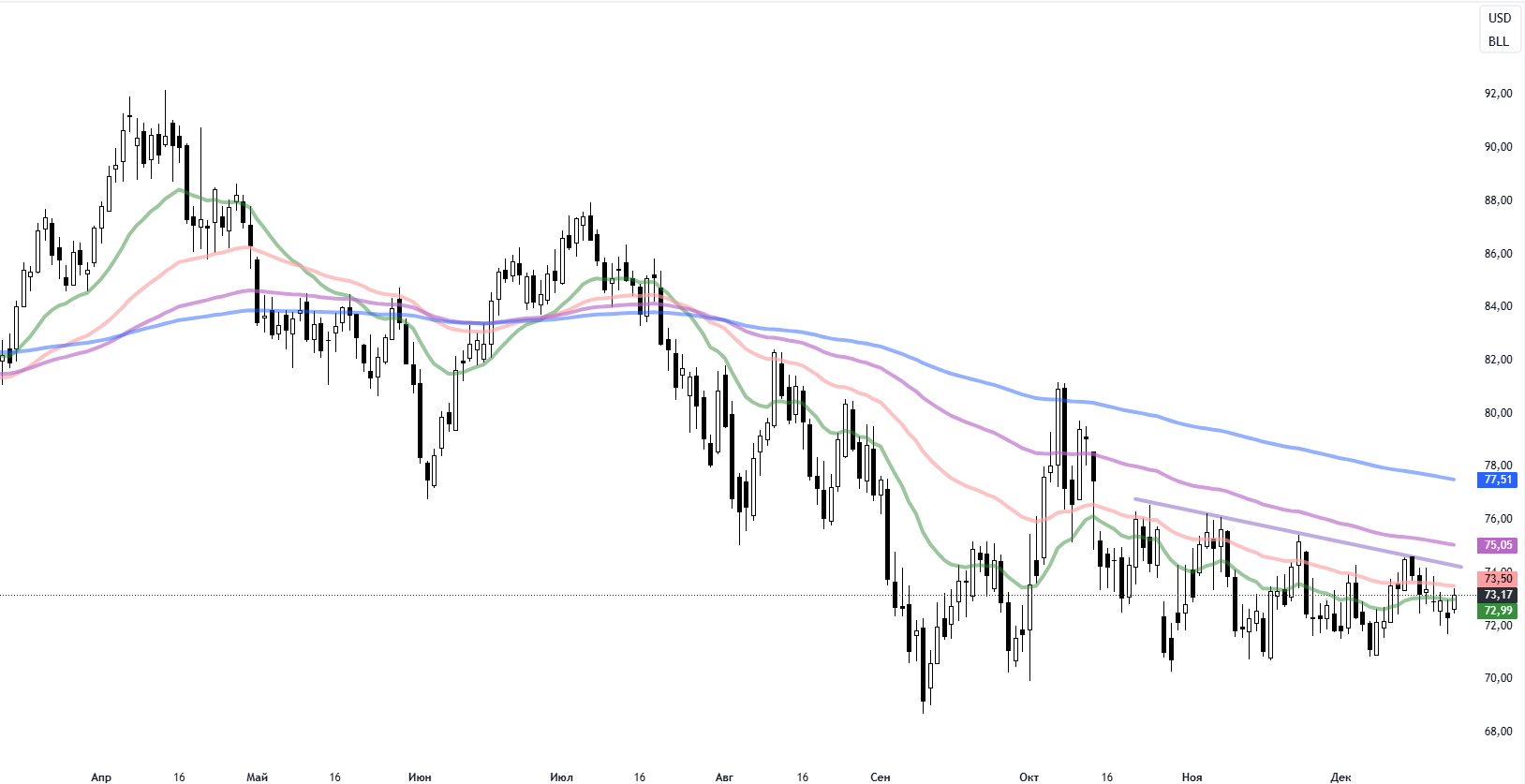Click the 76,00 price axis value

tap(1498, 519)
